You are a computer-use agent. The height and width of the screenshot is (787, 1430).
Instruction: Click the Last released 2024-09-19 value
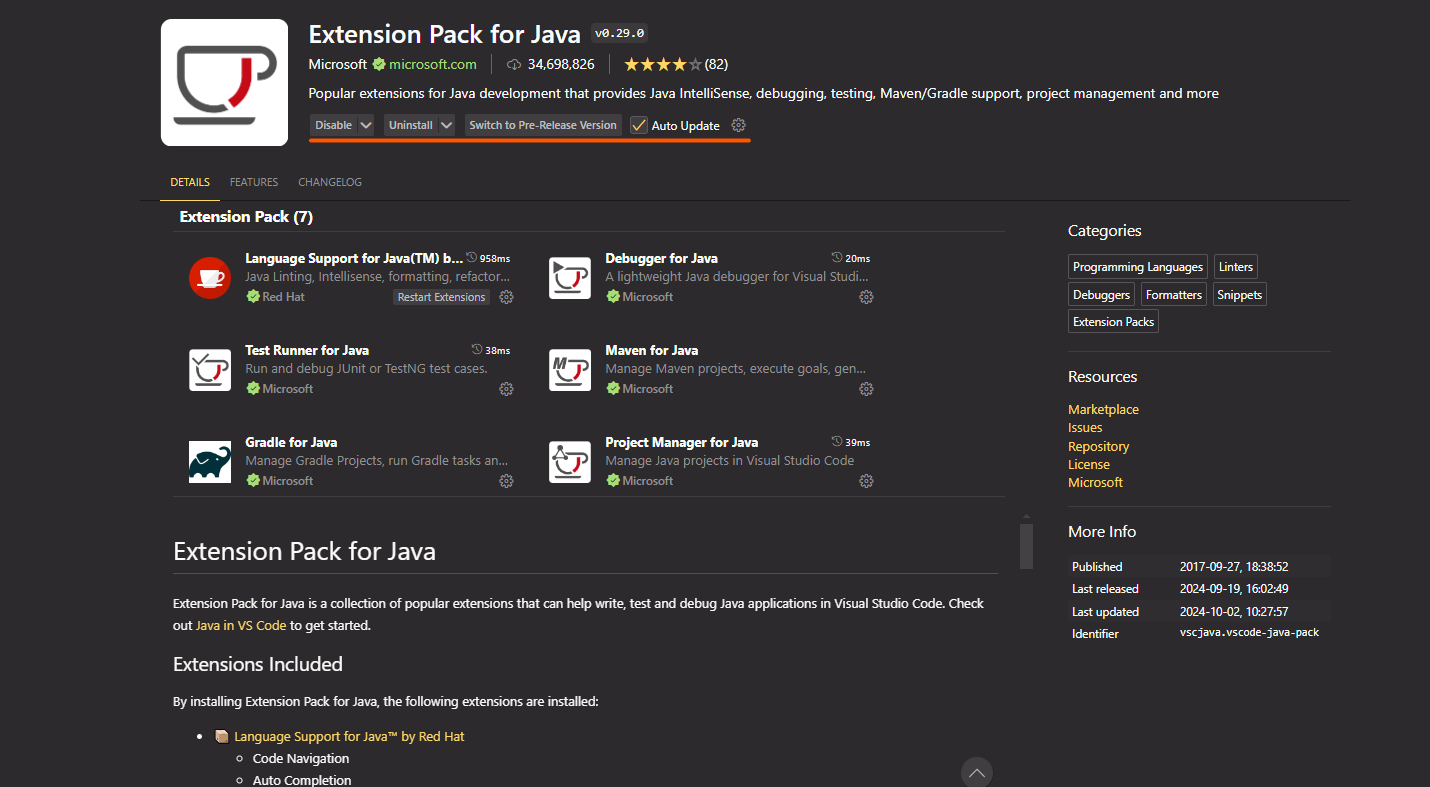point(1234,589)
